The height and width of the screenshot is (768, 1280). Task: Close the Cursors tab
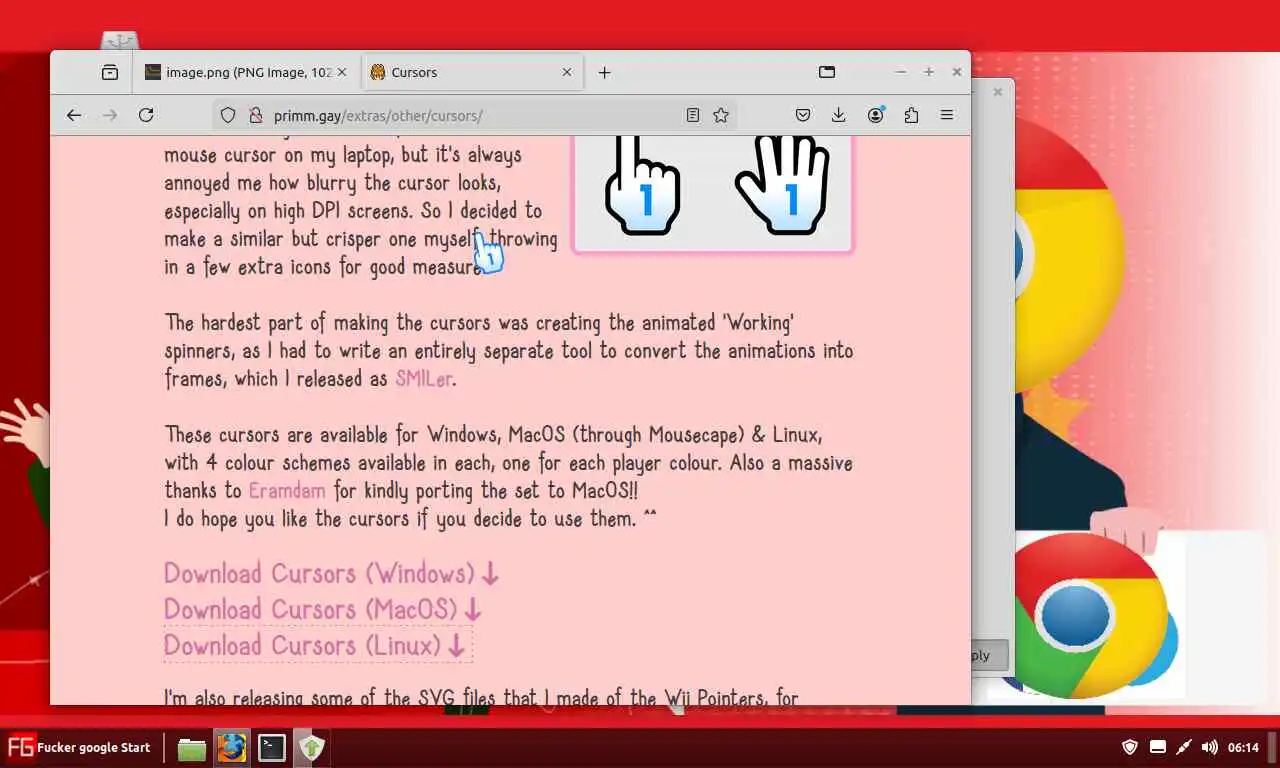[x=567, y=72]
